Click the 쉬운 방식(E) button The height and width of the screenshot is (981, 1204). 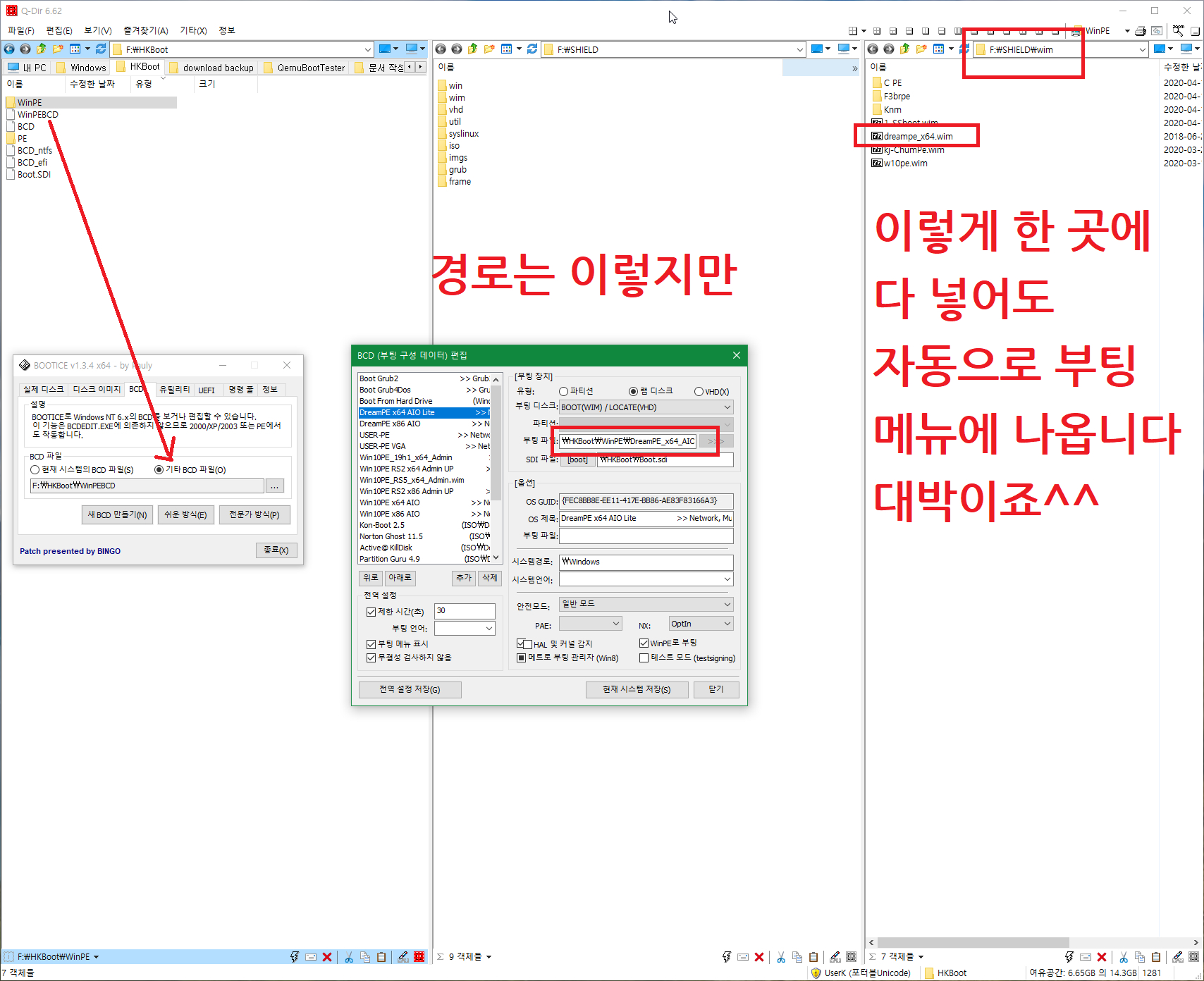(185, 515)
